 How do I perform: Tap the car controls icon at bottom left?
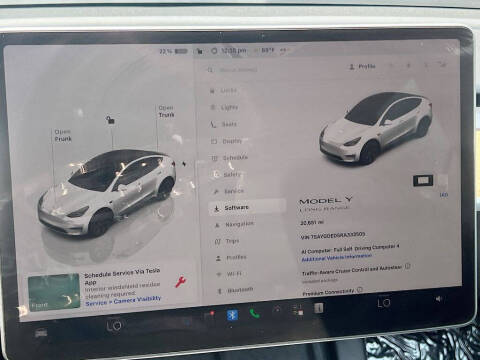coord(41,332)
